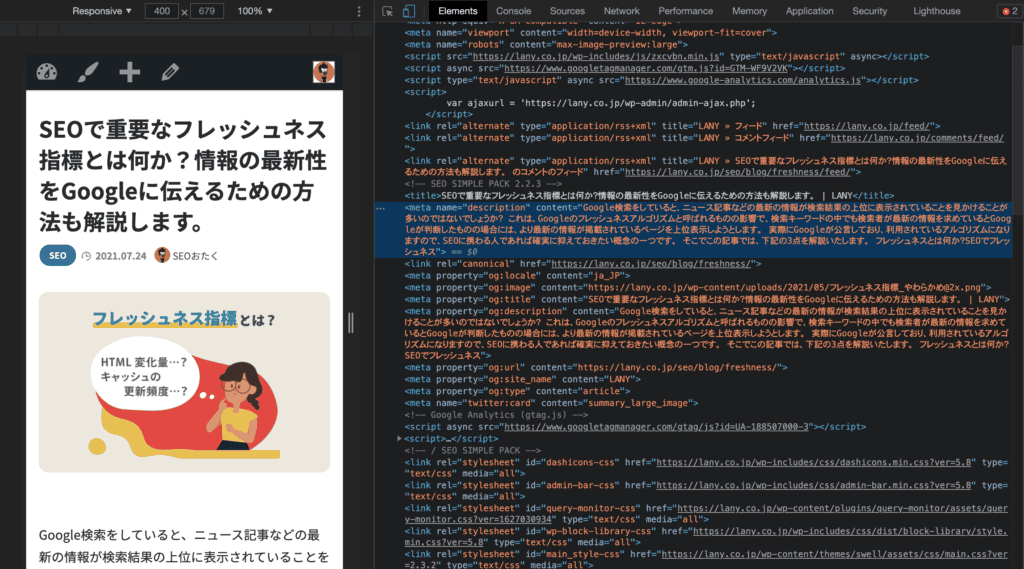Click the panel divider handle between page and DevTools
The image size is (1024, 569).
click(x=351, y=323)
